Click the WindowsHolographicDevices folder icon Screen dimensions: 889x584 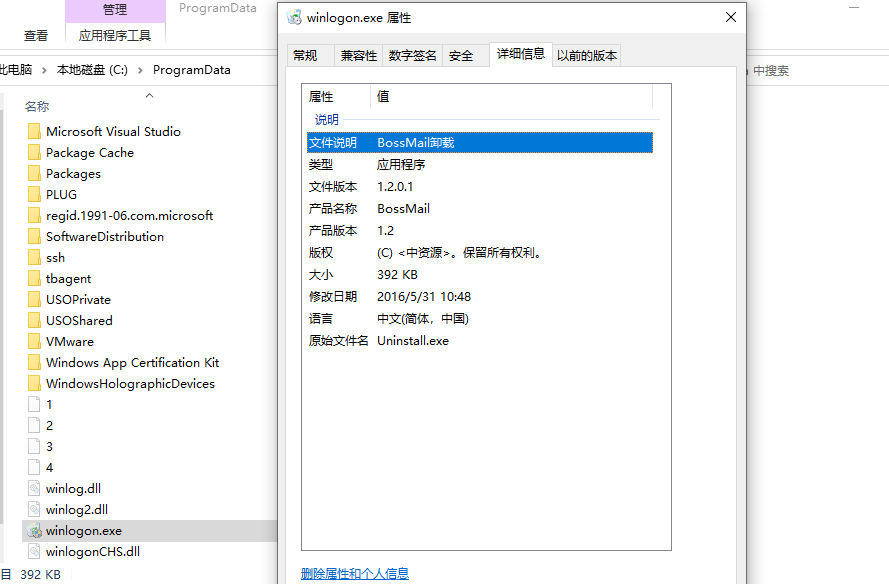35,383
